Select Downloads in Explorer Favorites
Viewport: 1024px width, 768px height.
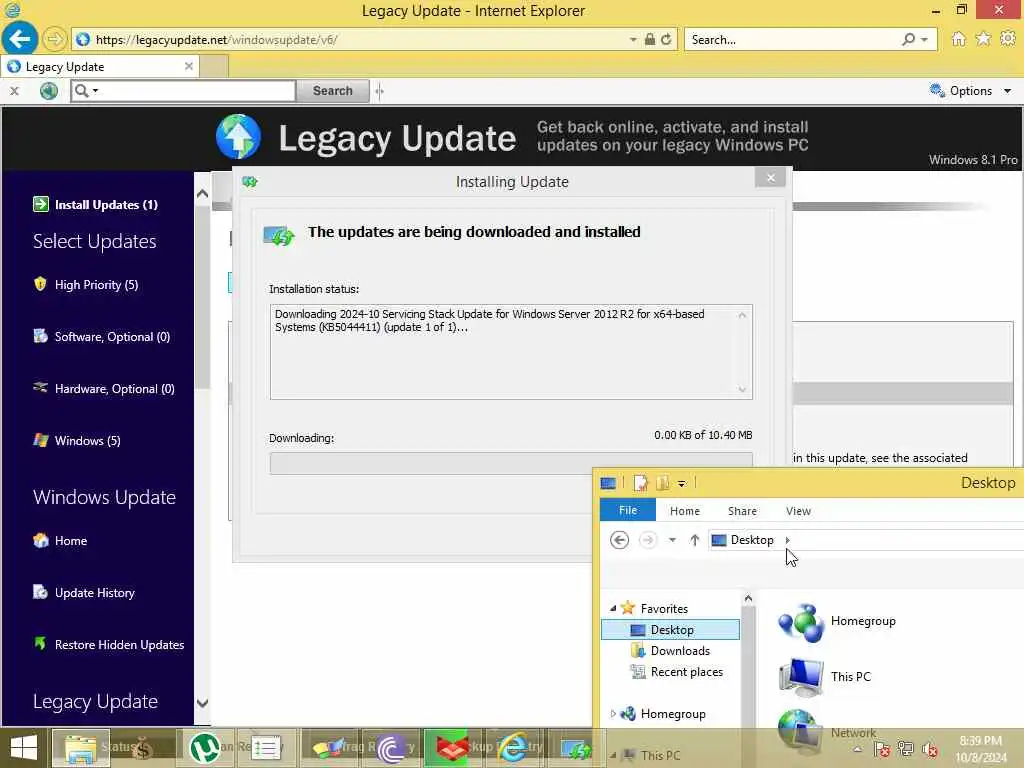pos(680,650)
